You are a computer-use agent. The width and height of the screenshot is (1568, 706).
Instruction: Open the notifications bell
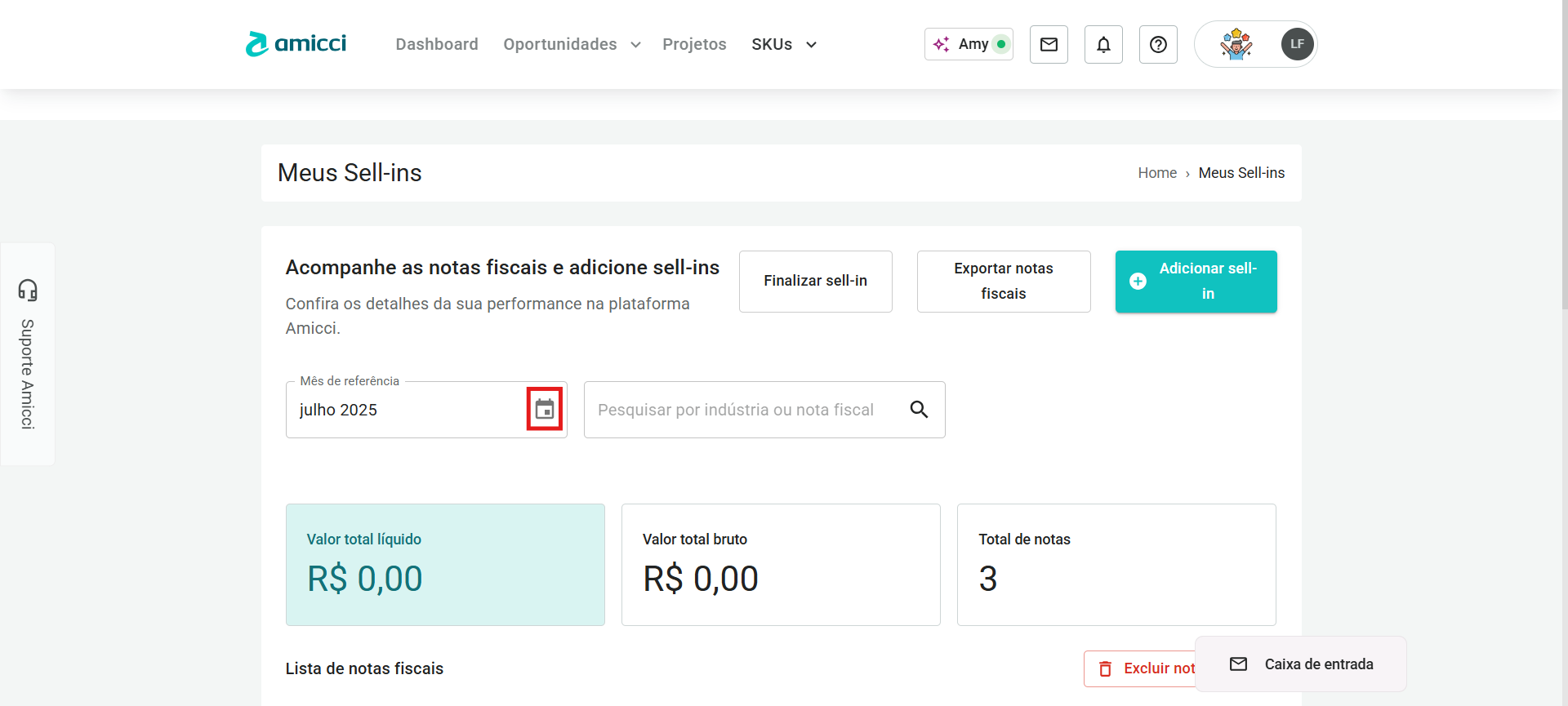click(1103, 44)
